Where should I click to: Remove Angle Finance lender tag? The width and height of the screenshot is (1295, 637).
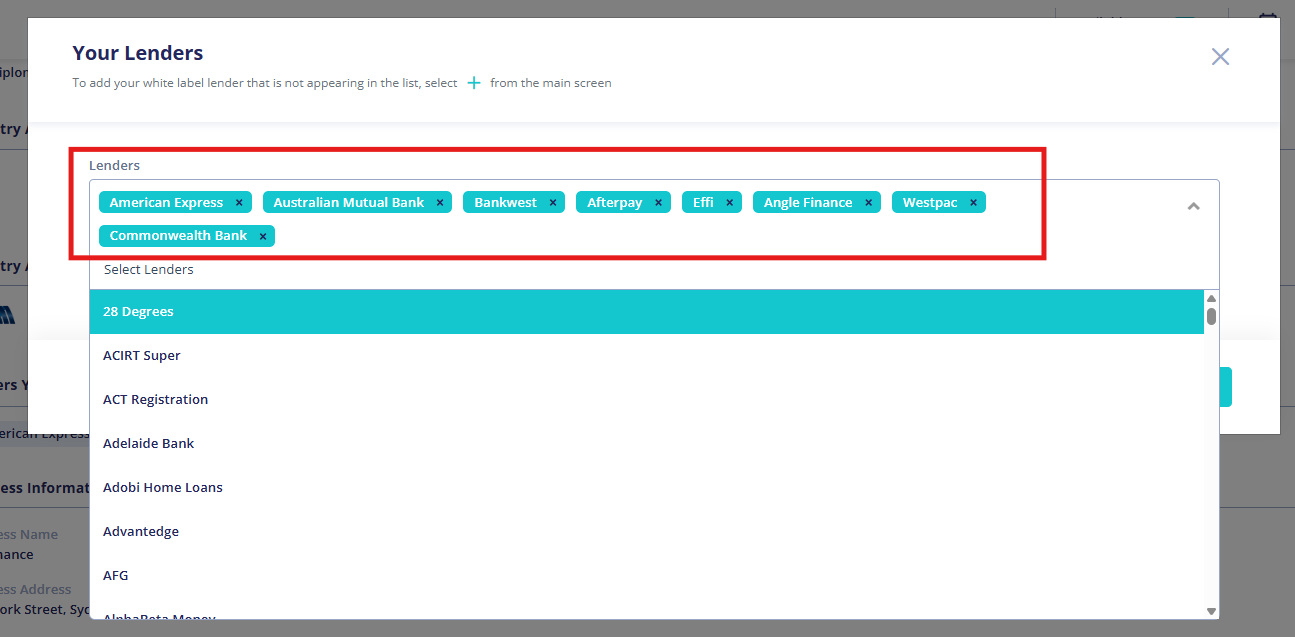(869, 203)
